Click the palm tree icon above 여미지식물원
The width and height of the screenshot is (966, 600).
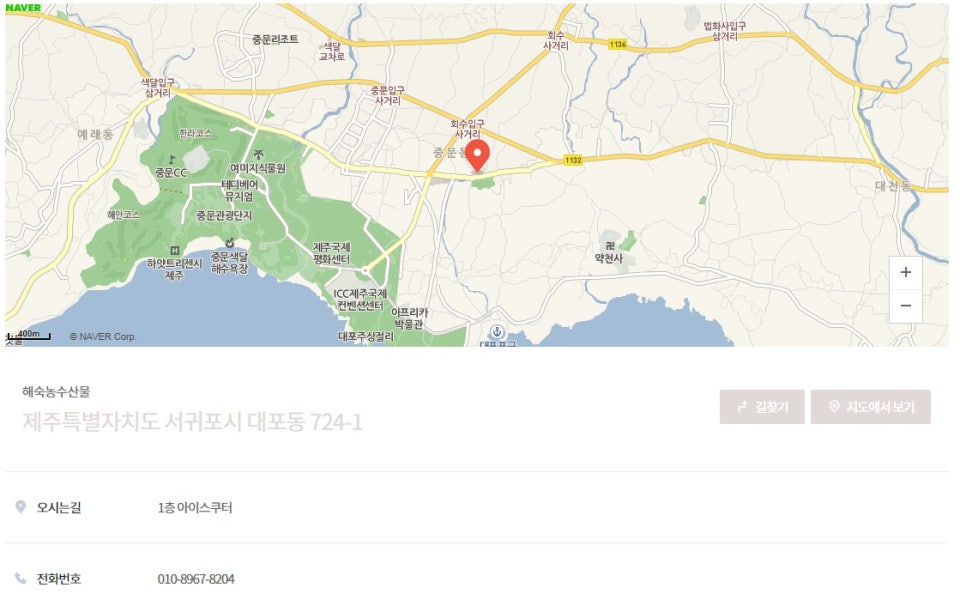258,153
